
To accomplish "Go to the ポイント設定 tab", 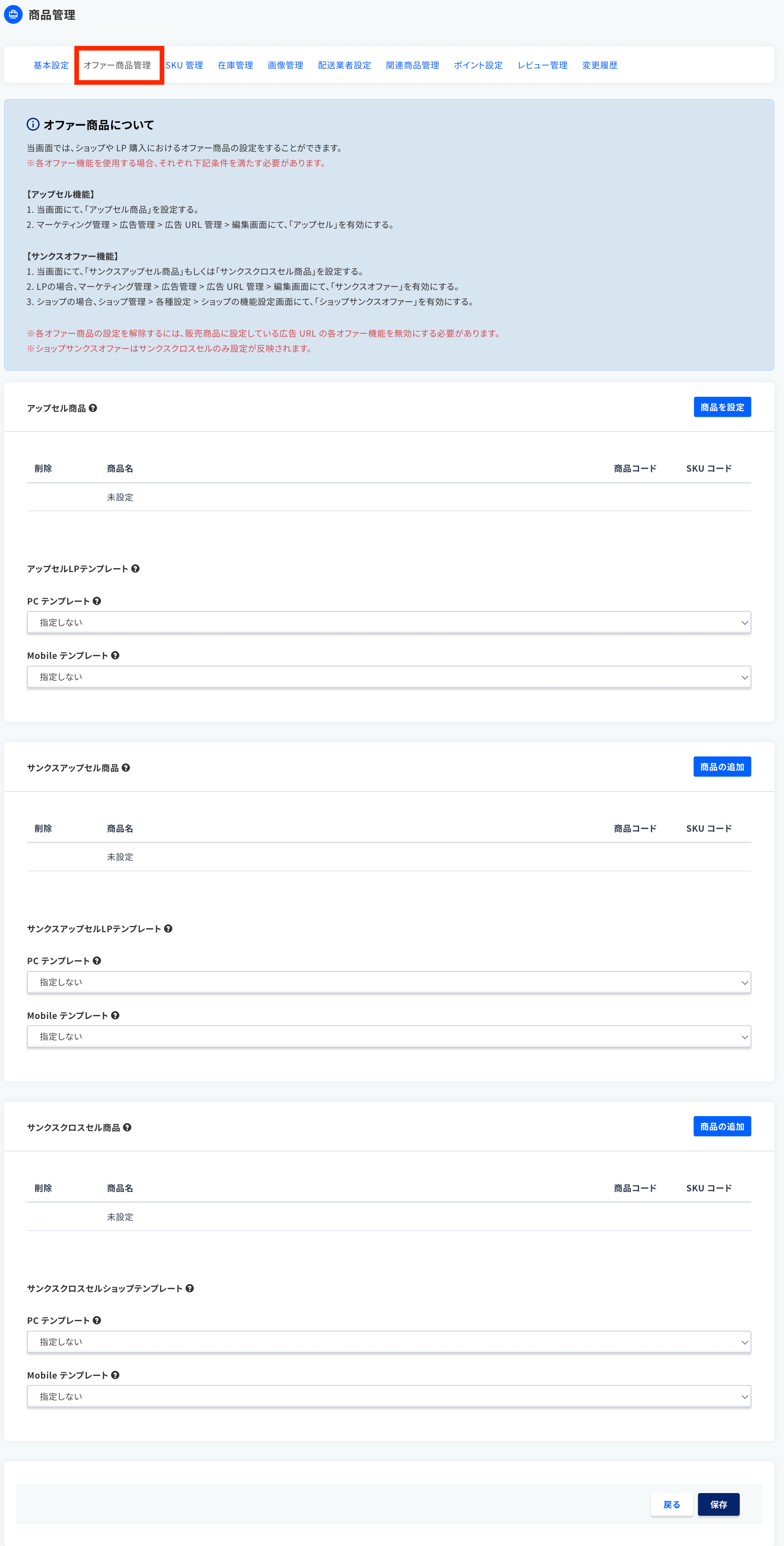I will [x=478, y=66].
